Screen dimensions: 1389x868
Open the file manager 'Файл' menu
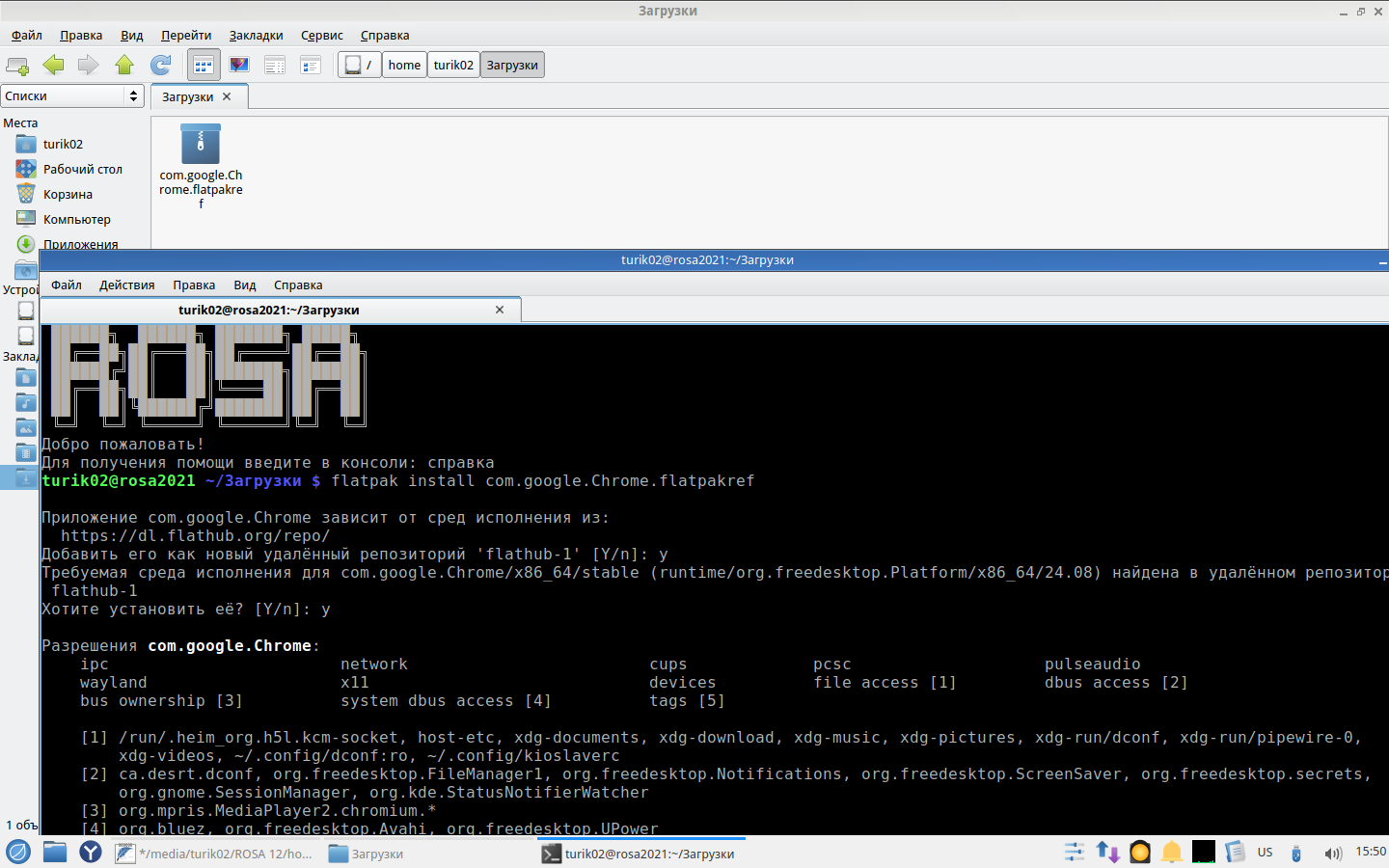[x=27, y=36]
